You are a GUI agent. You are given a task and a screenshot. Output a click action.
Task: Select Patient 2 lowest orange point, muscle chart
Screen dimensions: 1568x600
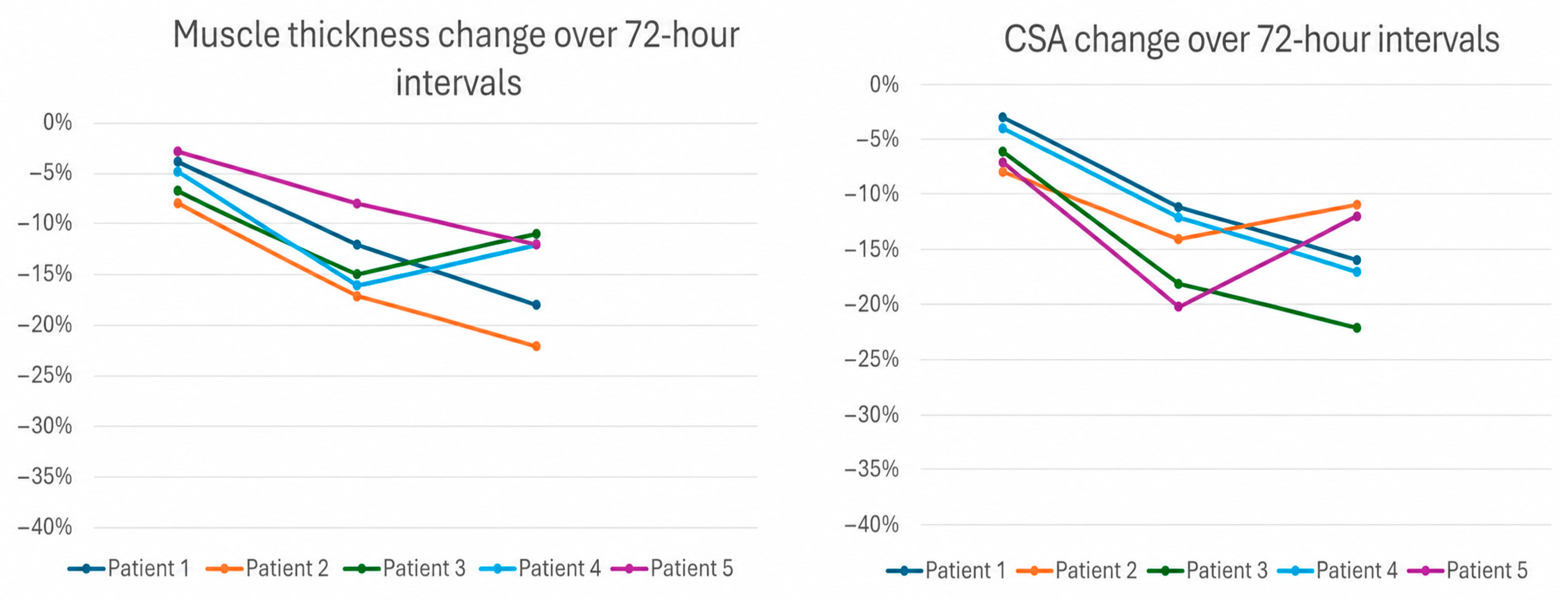536,346
